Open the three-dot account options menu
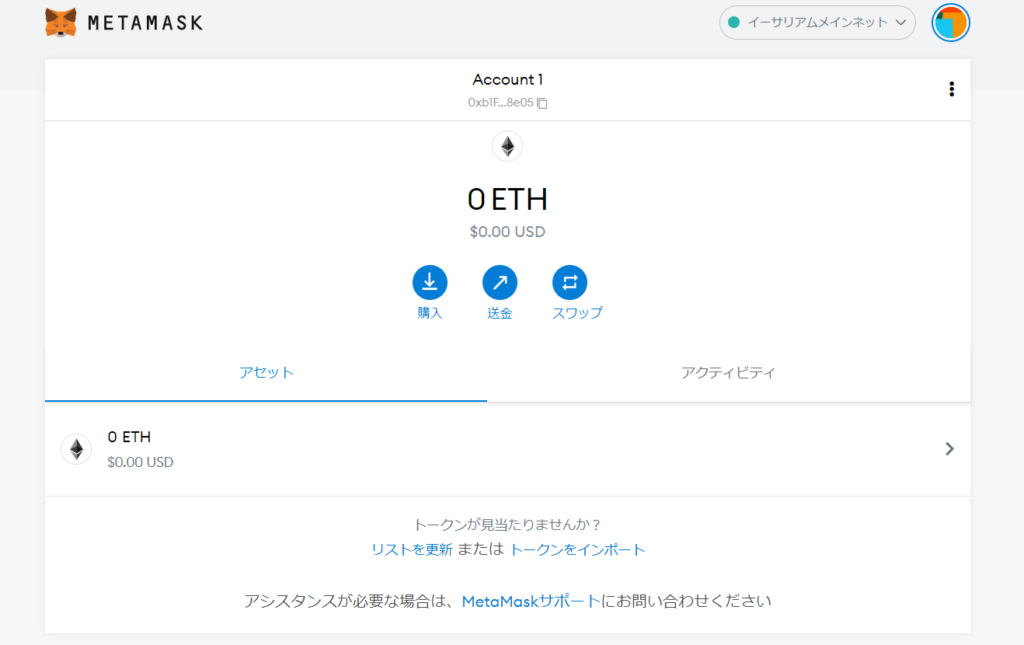 tap(952, 89)
